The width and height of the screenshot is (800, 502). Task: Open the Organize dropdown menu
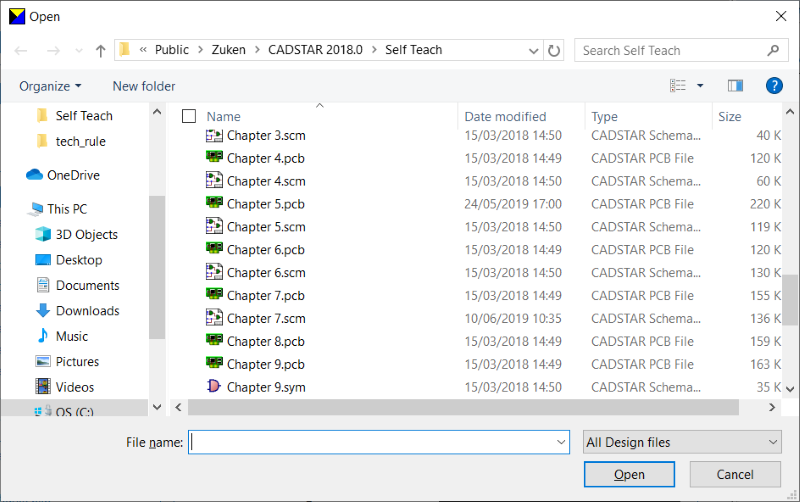click(50, 86)
